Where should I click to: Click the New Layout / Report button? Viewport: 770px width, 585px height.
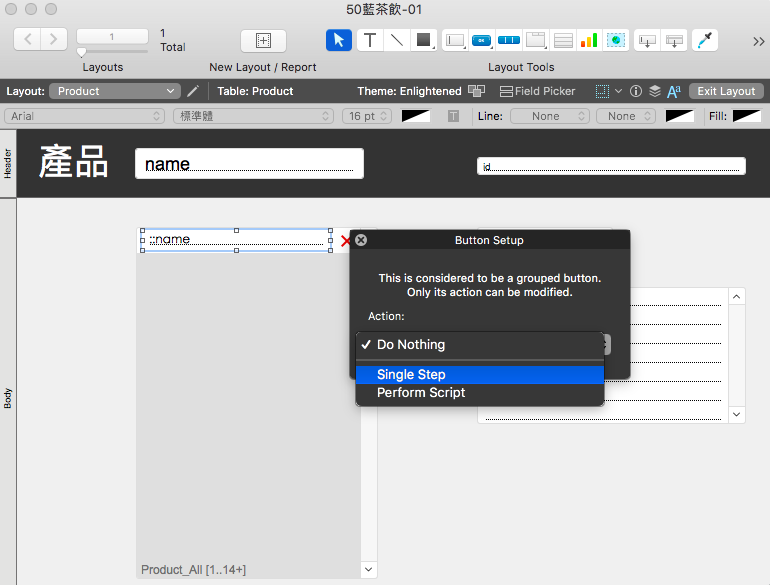coord(263,40)
